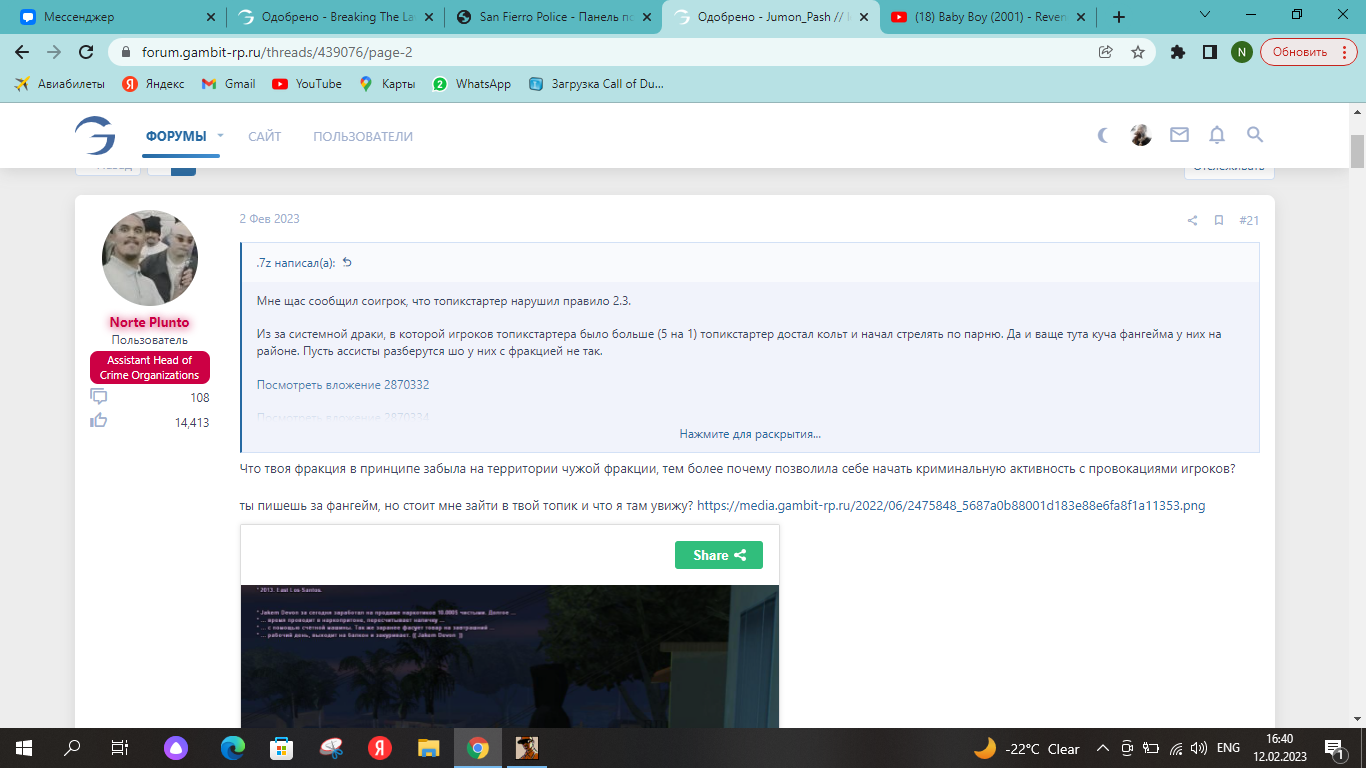Toggle the dark mode moon icon

click(1103, 135)
